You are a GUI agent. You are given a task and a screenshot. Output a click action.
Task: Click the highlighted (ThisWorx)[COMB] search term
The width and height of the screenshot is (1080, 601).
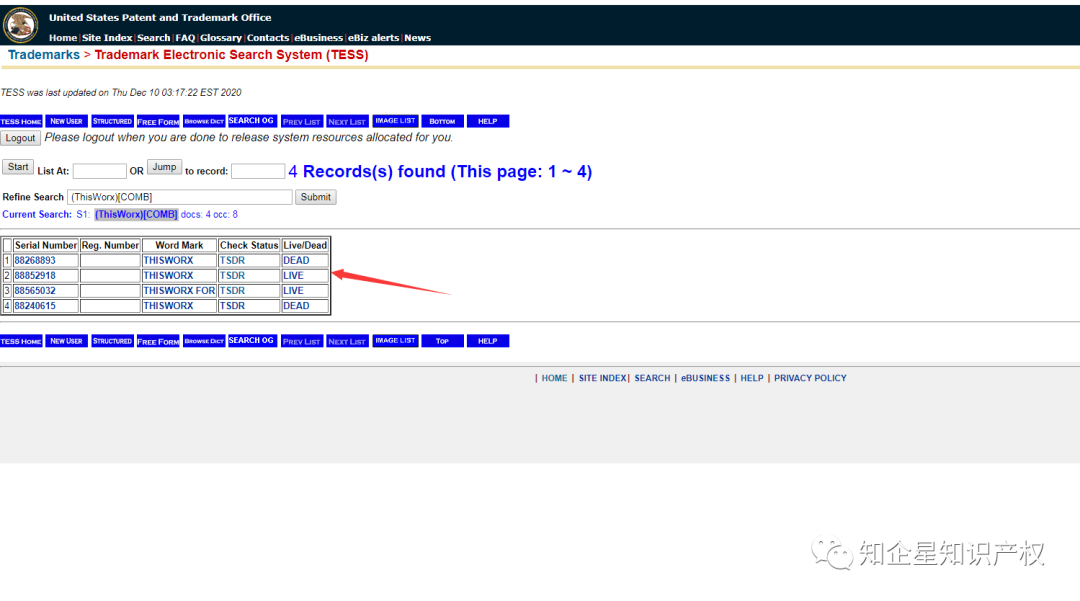coord(136,215)
